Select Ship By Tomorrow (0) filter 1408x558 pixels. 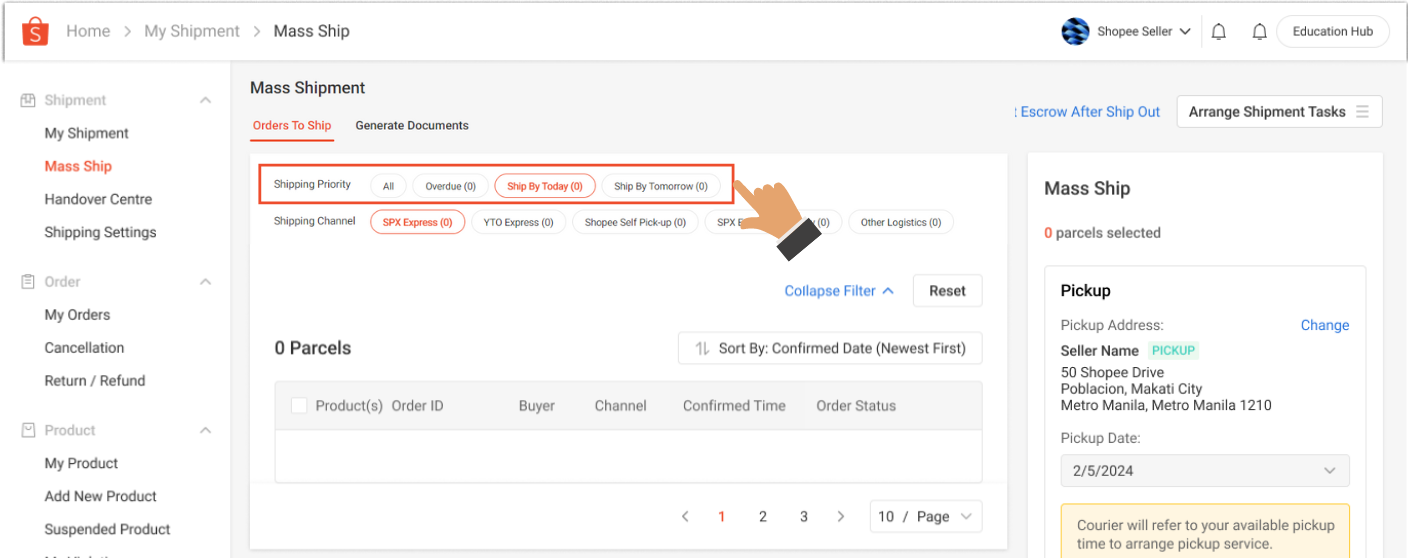(660, 186)
